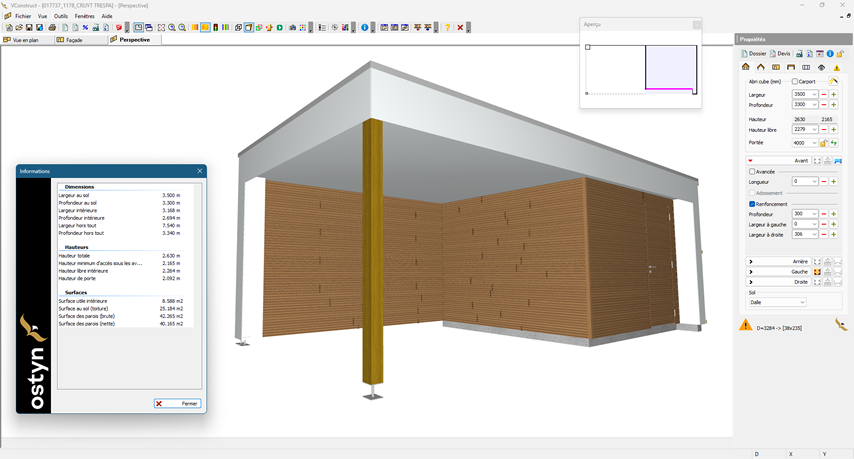Screen dimensions: 854x459
Task: Click the help question mark icon
Action: click(447, 28)
